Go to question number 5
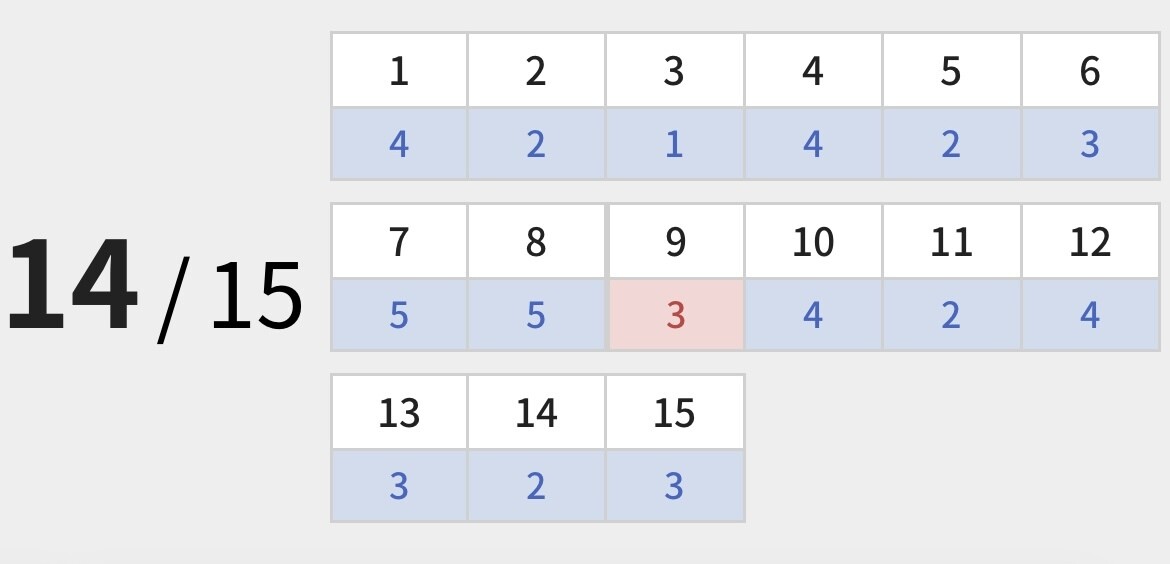Viewport: 1170px width, 564px height. tap(951, 70)
